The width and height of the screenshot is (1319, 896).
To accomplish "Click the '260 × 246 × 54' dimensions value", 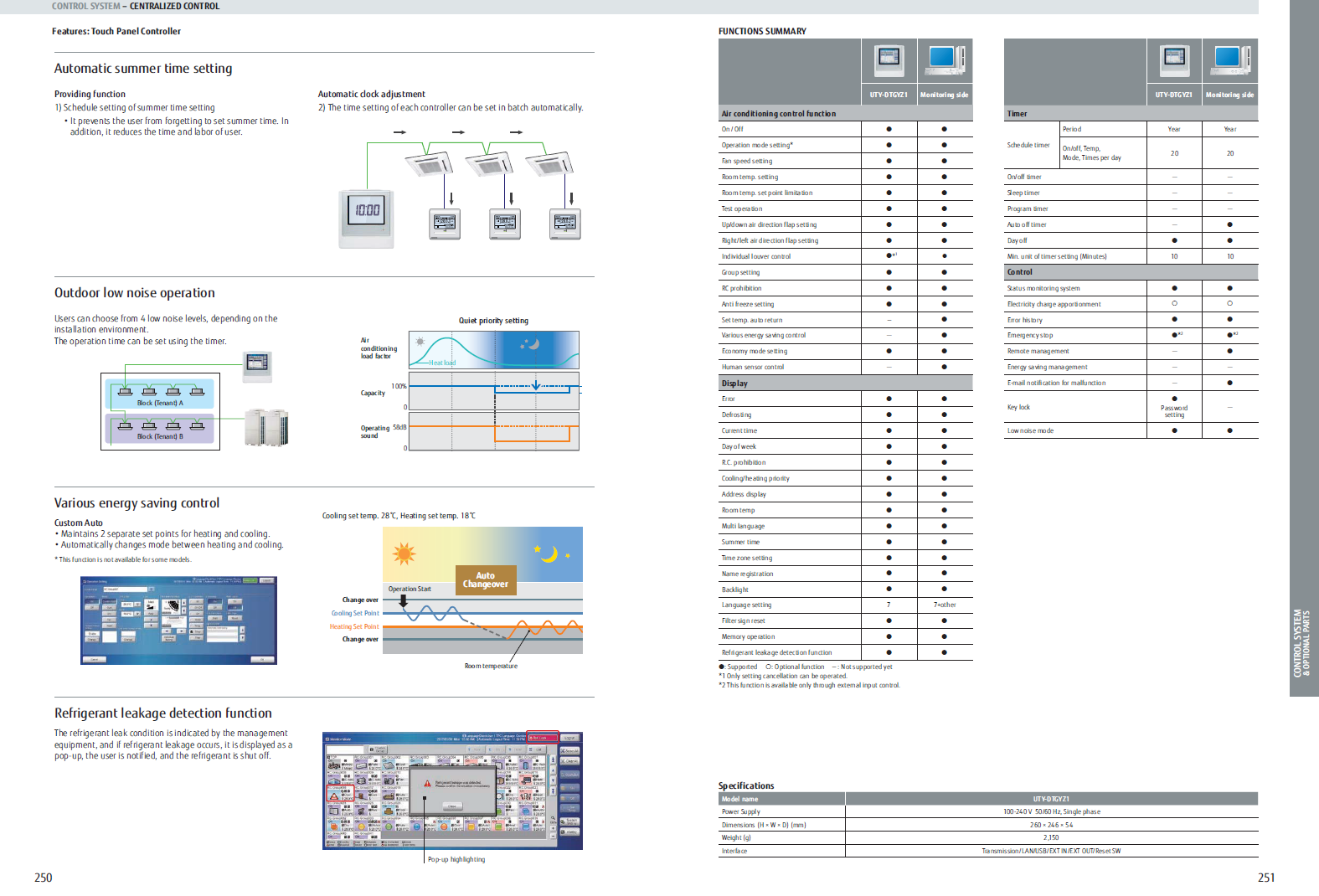I will [x=1052, y=825].
